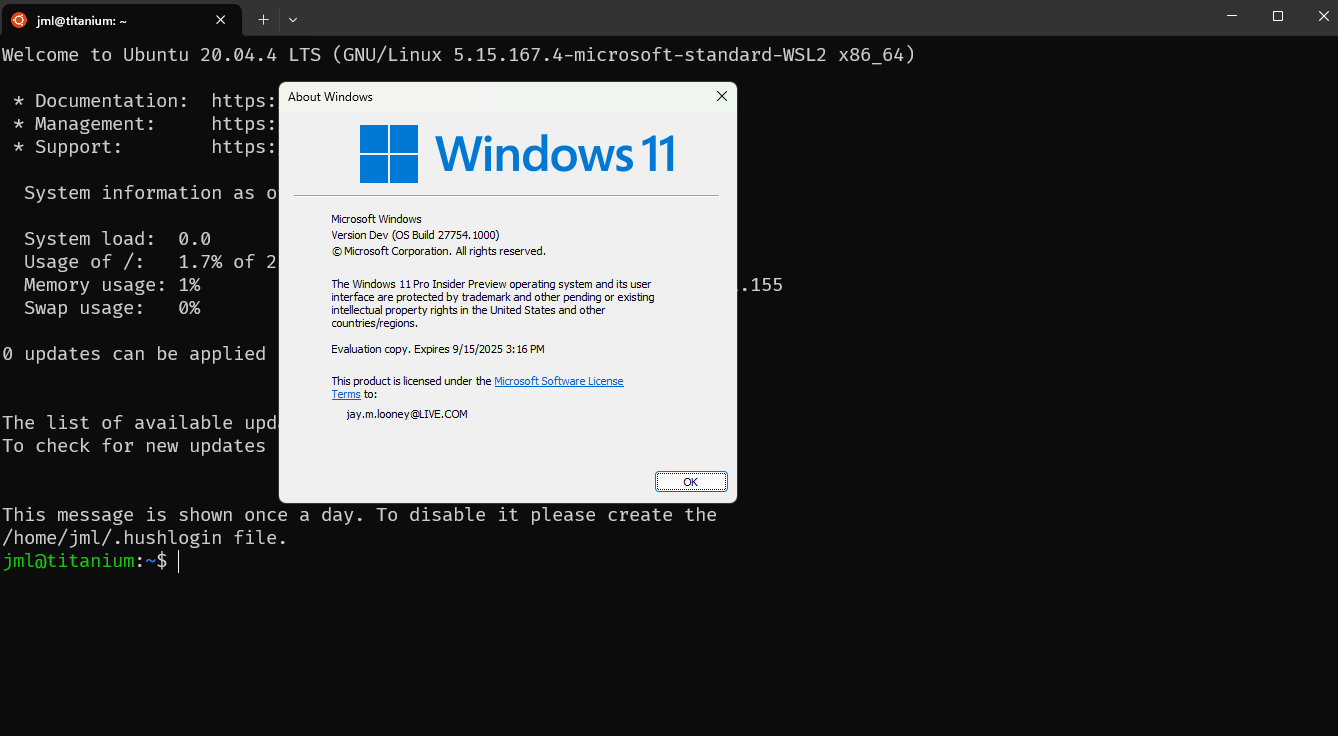Click the '* Documentation:' line in terminal
1338x736 pixels.
(145, 101)
